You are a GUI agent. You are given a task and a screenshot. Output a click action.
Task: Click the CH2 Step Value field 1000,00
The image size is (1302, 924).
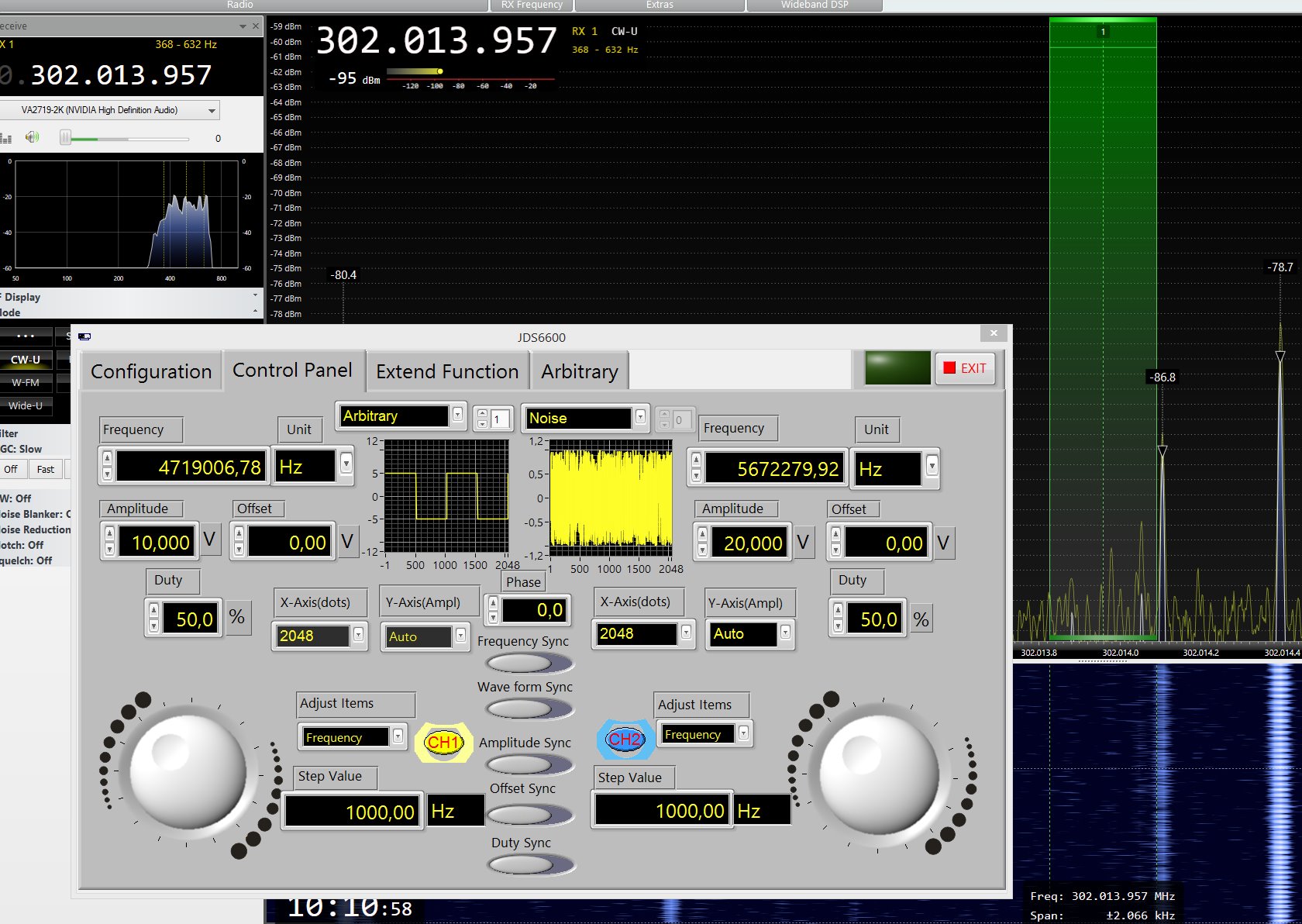[663, 810]
